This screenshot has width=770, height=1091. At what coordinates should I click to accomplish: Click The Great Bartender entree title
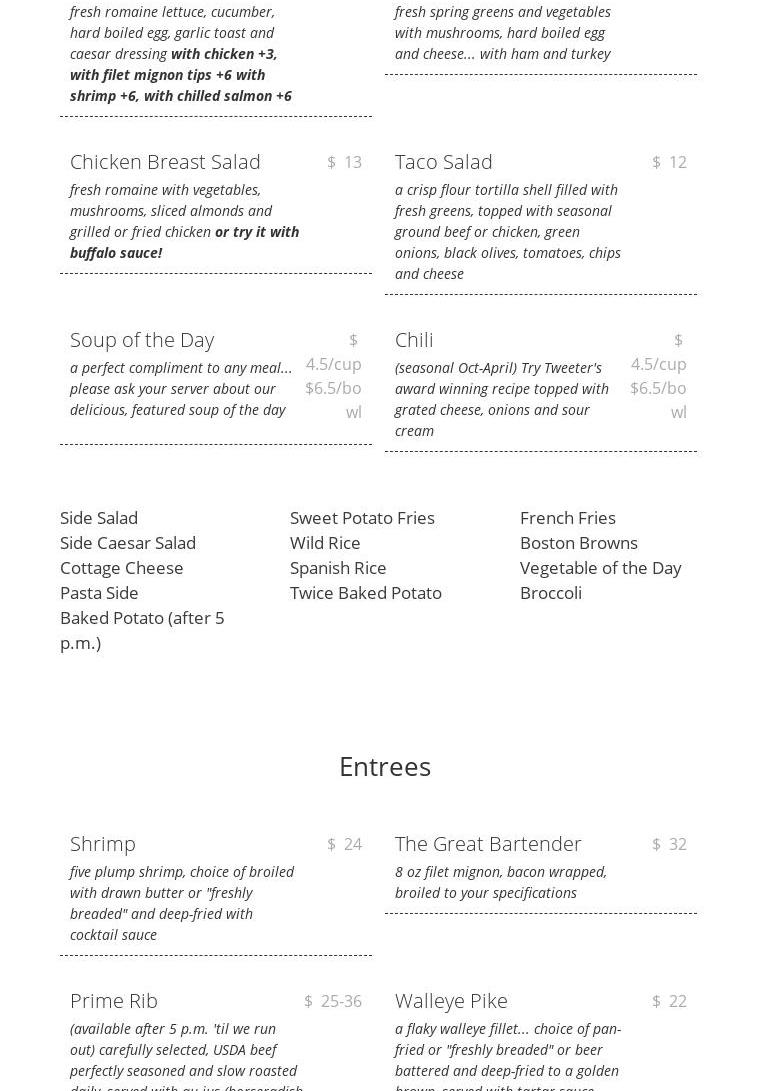pos(488,844)
